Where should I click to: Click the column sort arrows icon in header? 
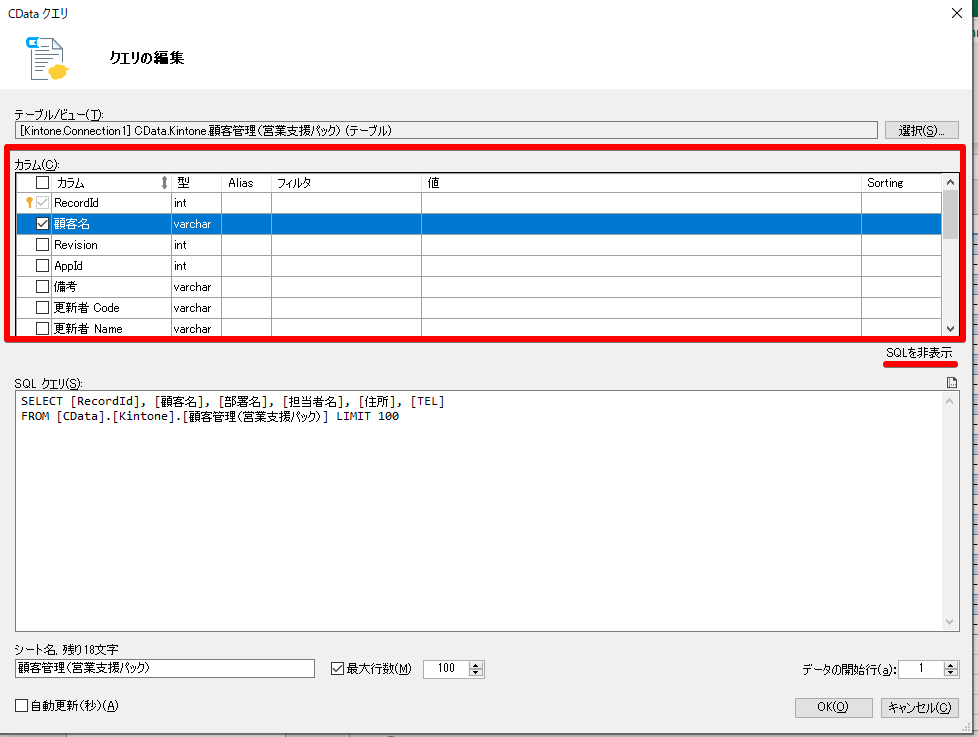click(164, 183)
